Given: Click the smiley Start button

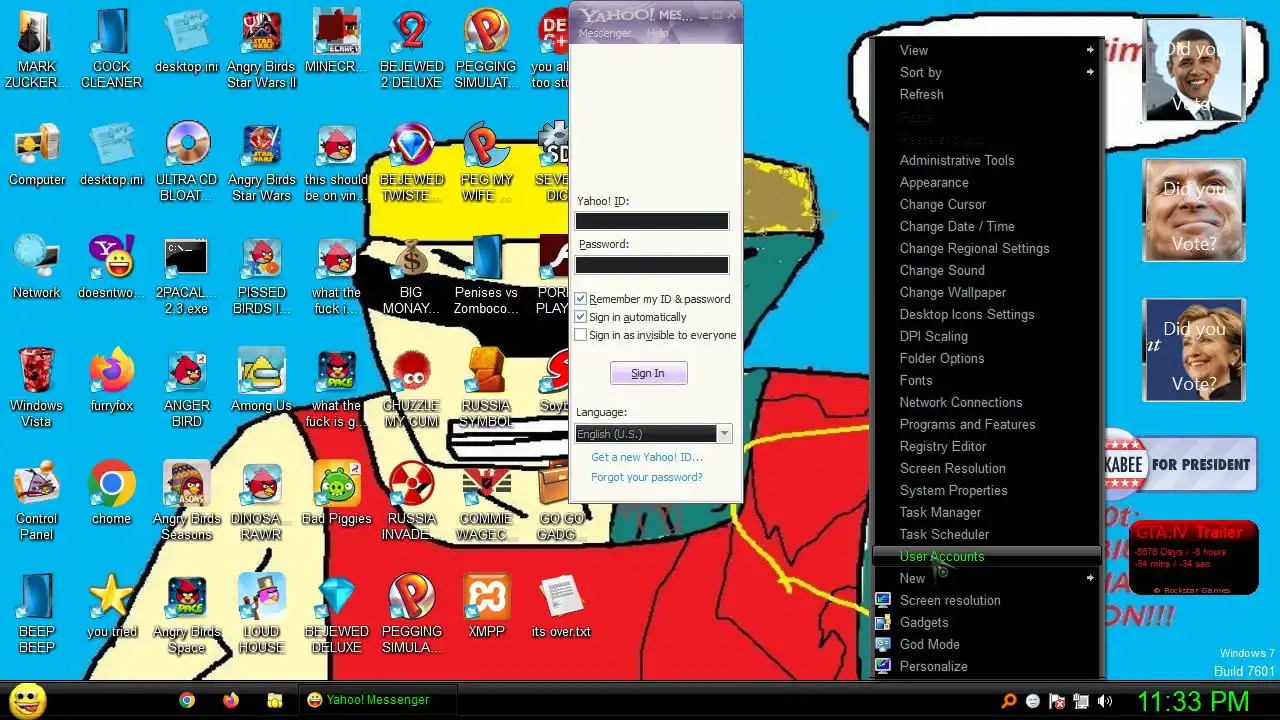Looking at the screenshot, I should point(27,700).
